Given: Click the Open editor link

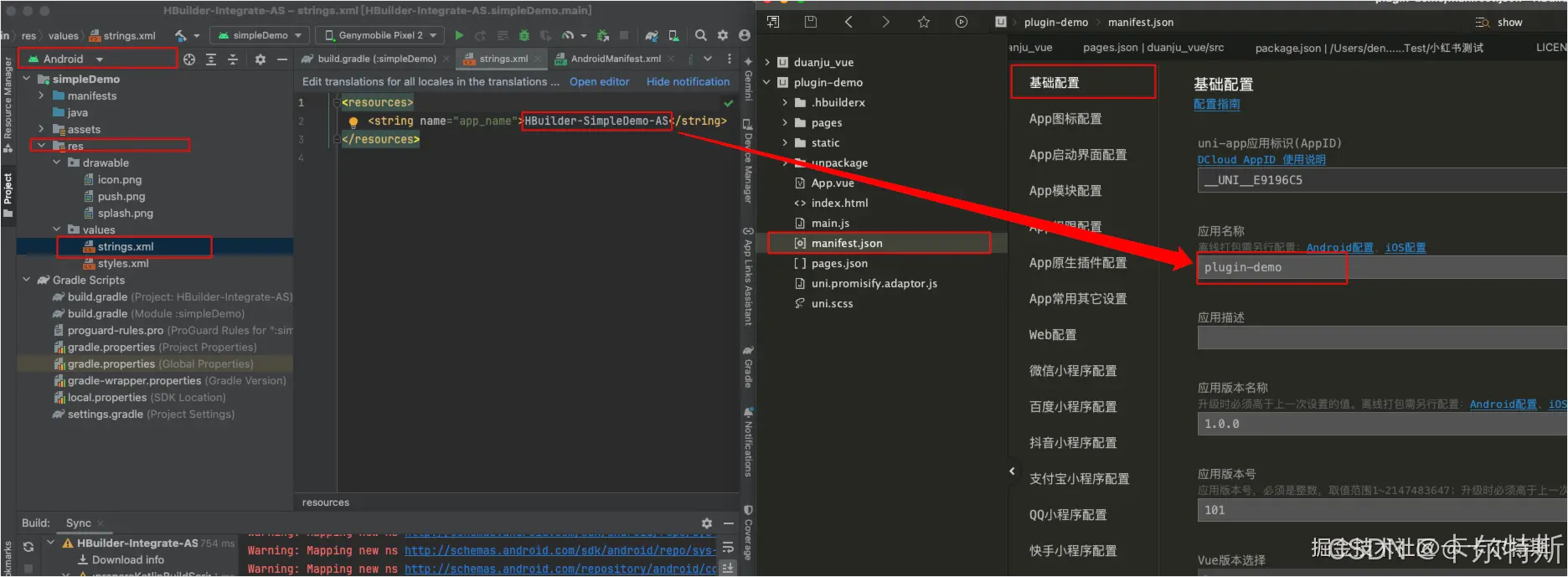Looking at the screenshot, I should tap(600, 82).
